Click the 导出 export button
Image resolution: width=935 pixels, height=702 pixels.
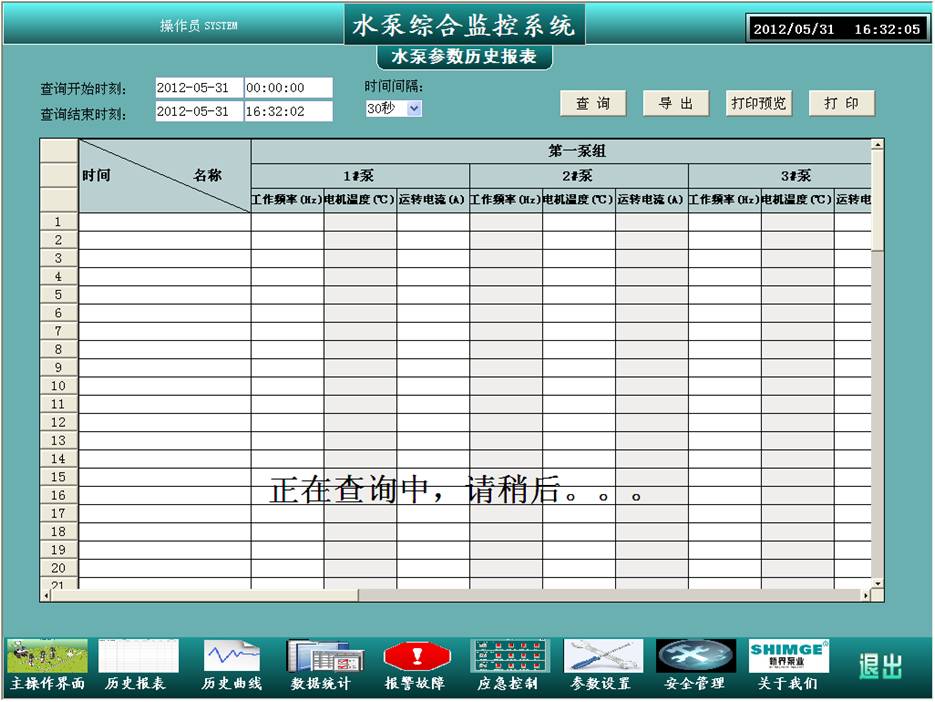tap(676, 103)
